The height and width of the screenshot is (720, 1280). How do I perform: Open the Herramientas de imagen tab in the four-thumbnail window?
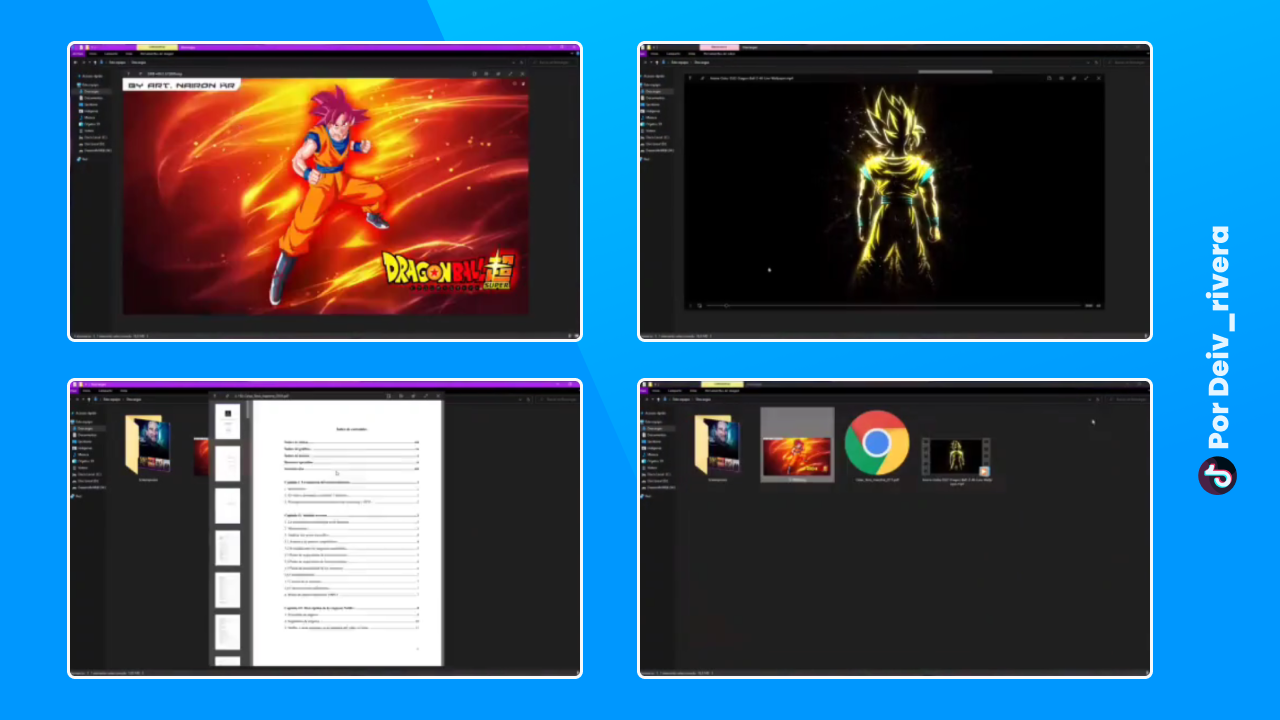[722, 391]
